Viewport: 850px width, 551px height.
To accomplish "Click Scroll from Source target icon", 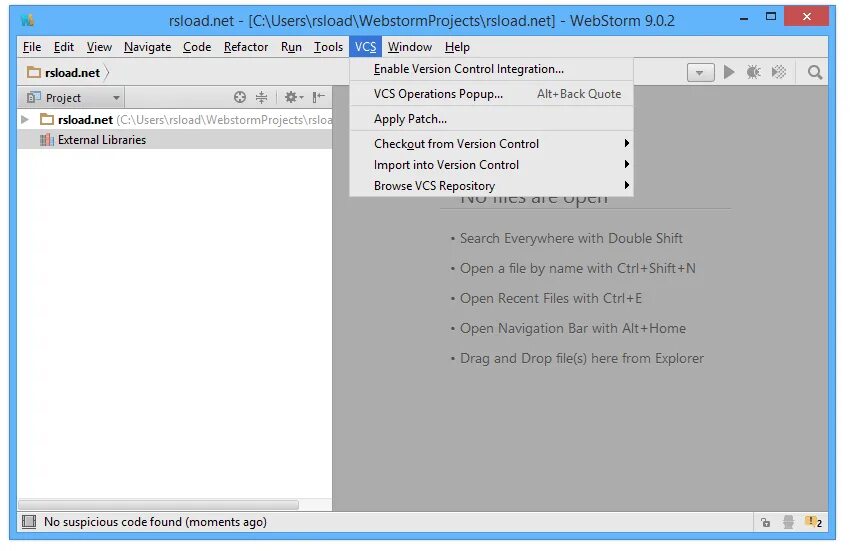I will pos(240,97).
